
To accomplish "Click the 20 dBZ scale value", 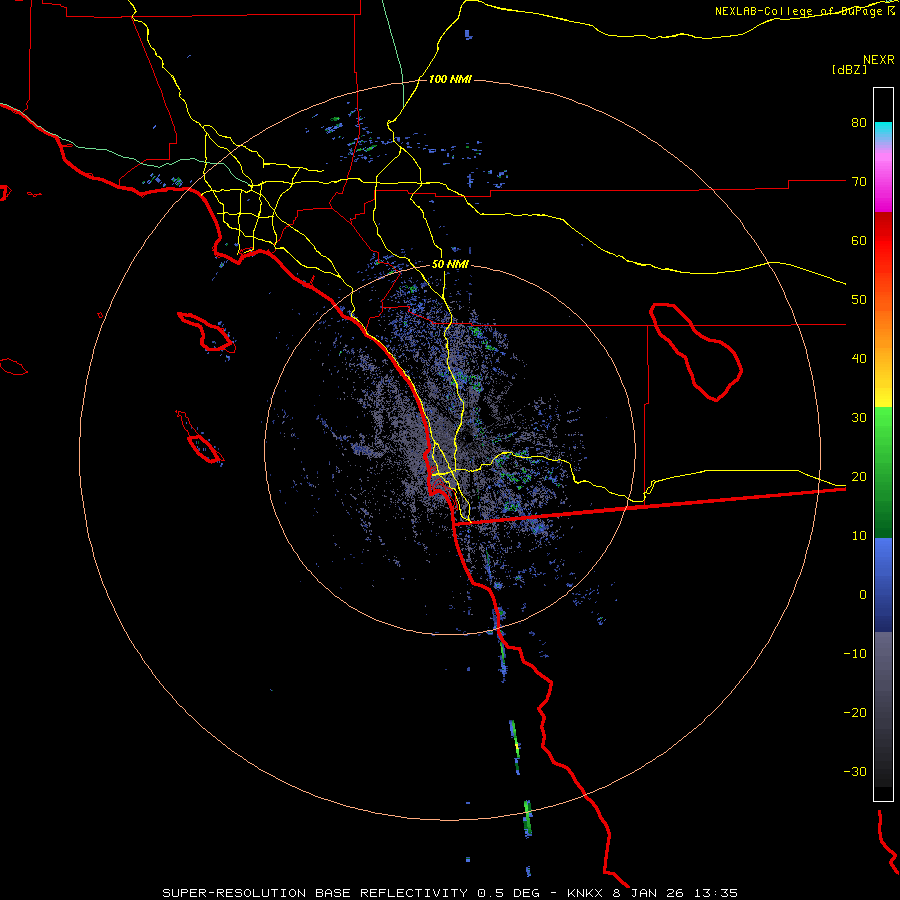I will pos(859,476).
